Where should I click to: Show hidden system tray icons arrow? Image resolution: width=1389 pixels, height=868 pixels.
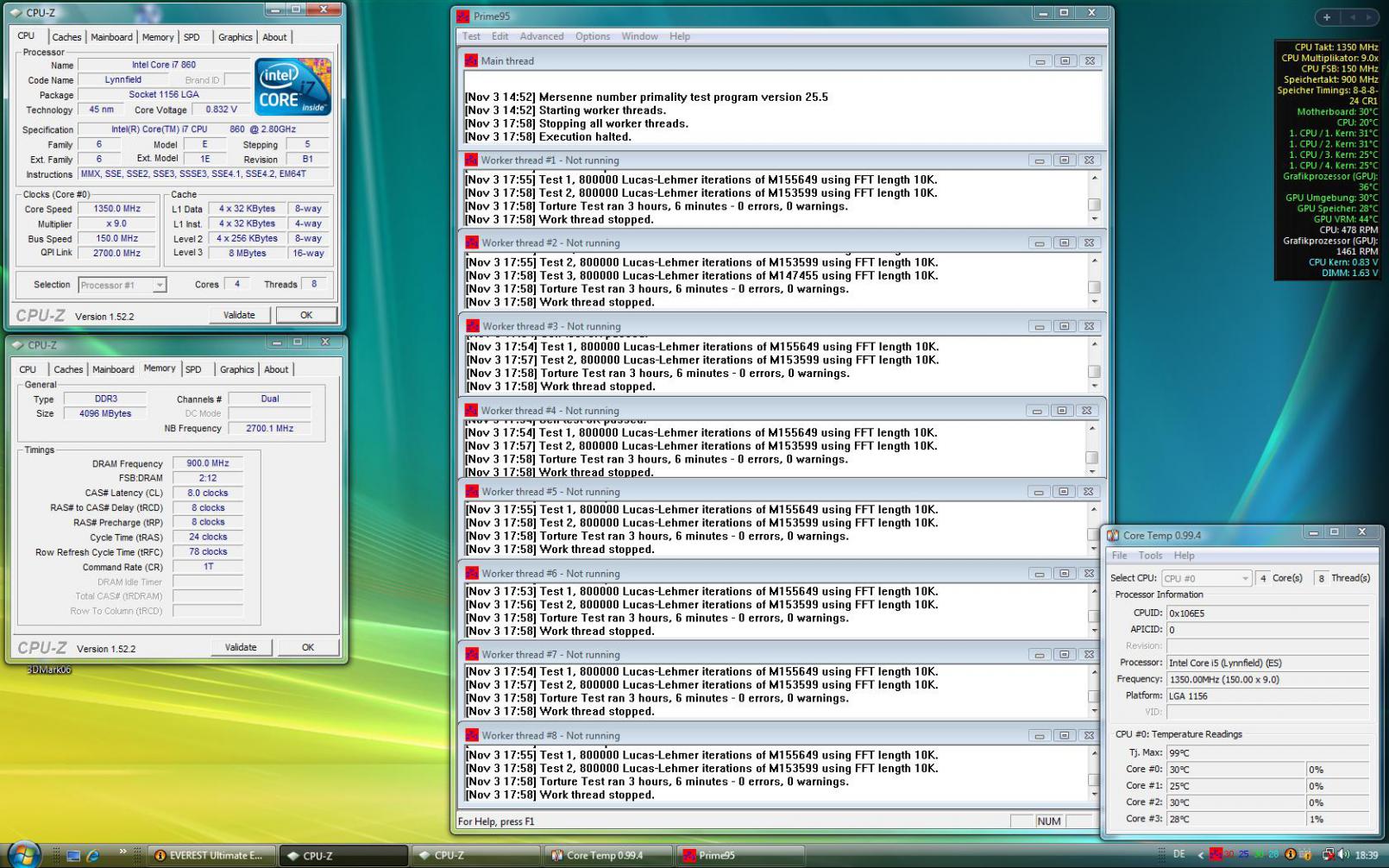point(1200,855)
